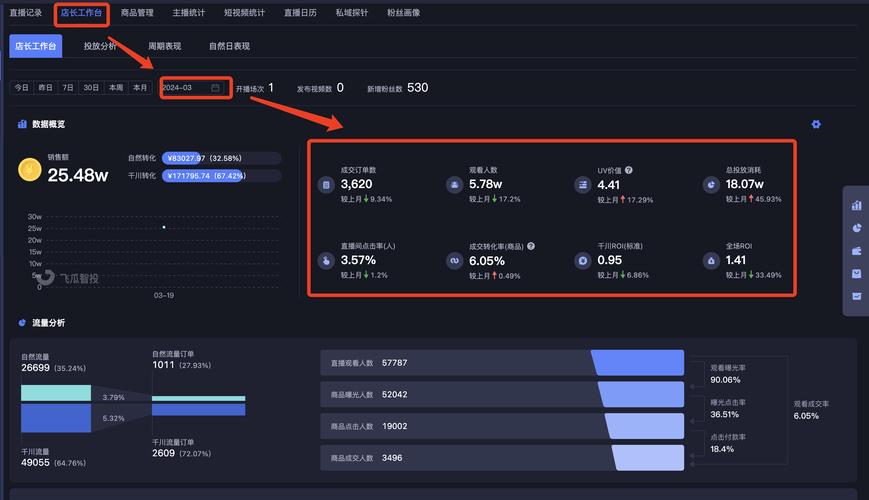Click the help icon next to UV价值

pyautogui.click(x=629, y=171)
